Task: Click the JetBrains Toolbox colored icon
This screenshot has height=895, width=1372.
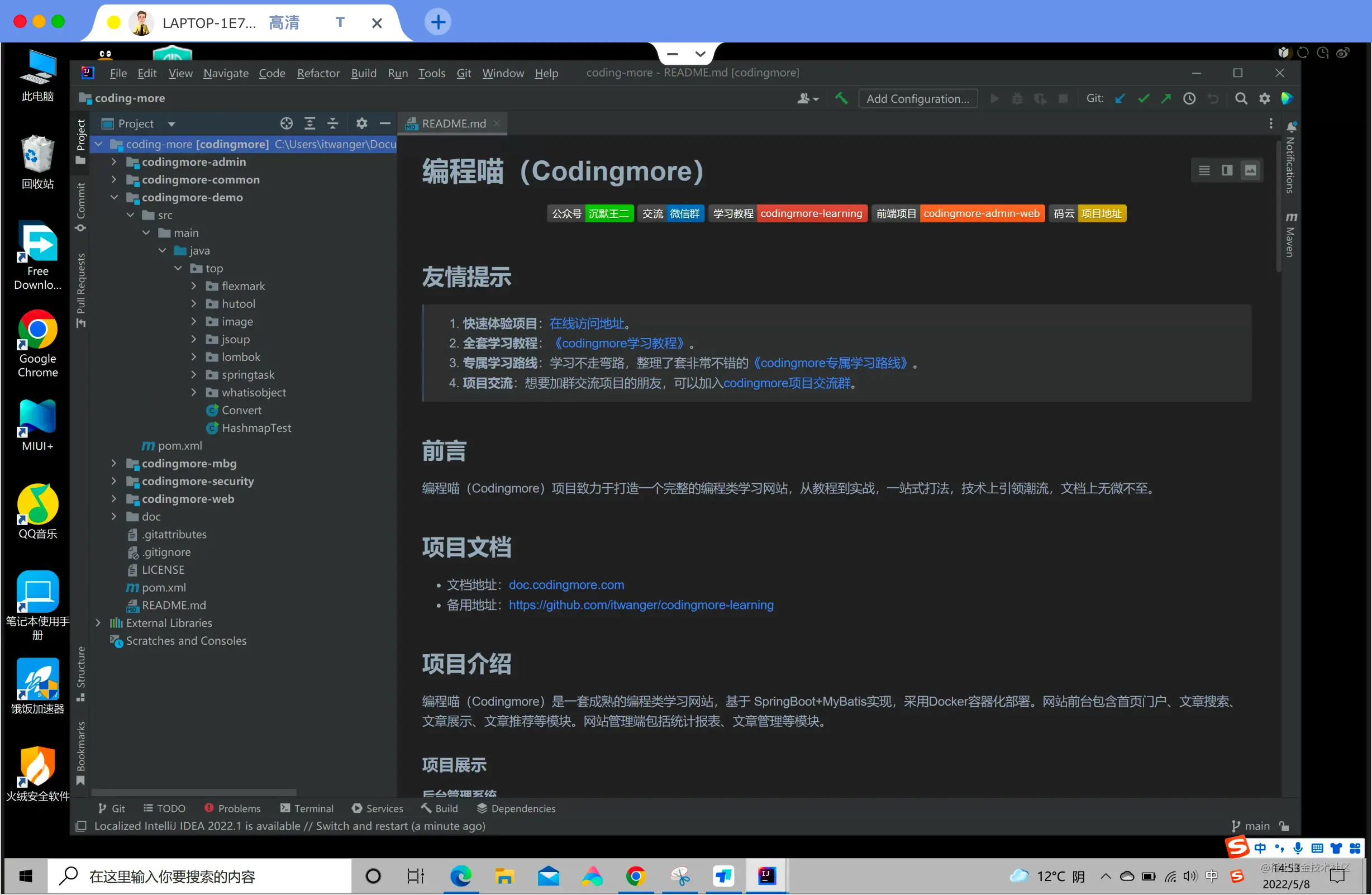Action: 1287,99
